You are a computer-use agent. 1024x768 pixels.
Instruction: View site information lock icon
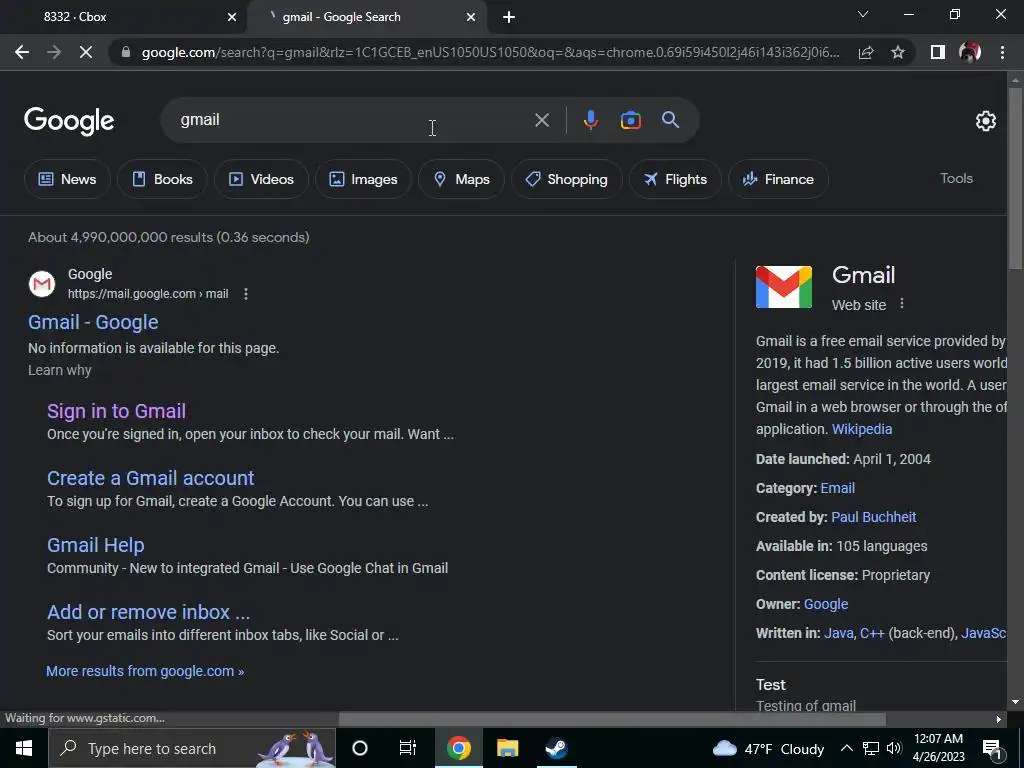coord(127,52)
